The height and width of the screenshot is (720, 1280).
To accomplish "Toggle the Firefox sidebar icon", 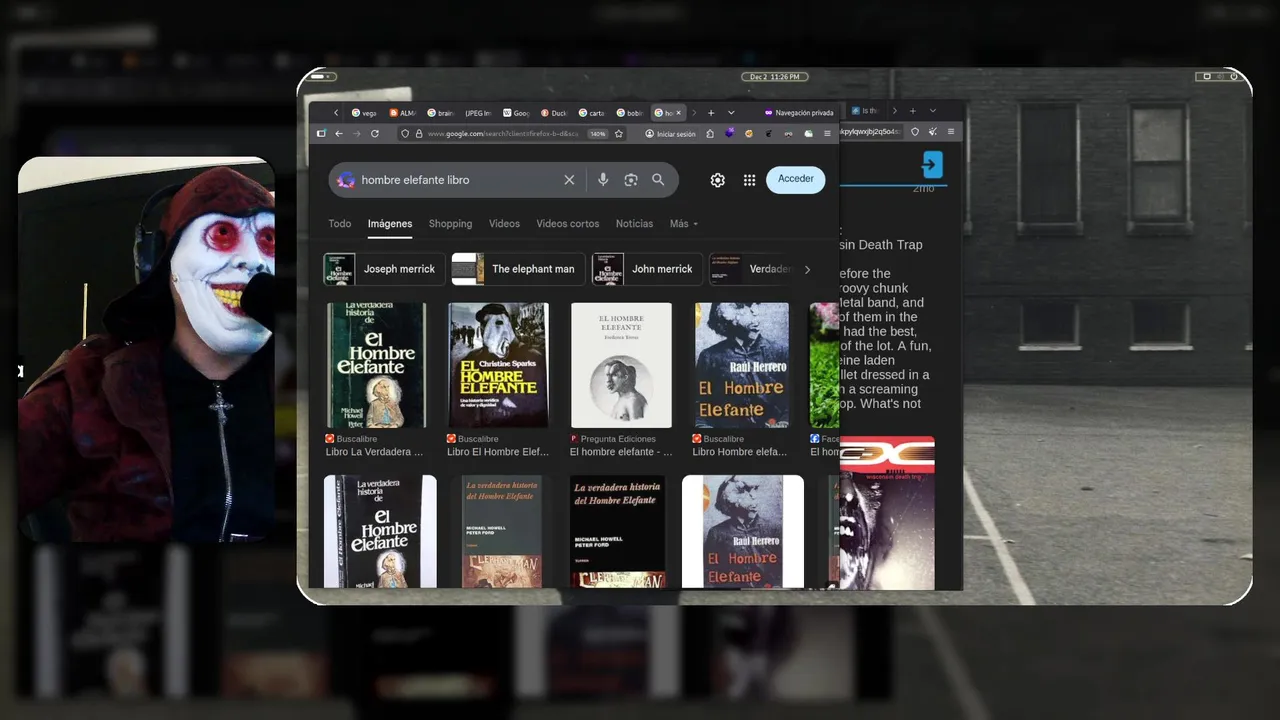I will coord(321,133).
